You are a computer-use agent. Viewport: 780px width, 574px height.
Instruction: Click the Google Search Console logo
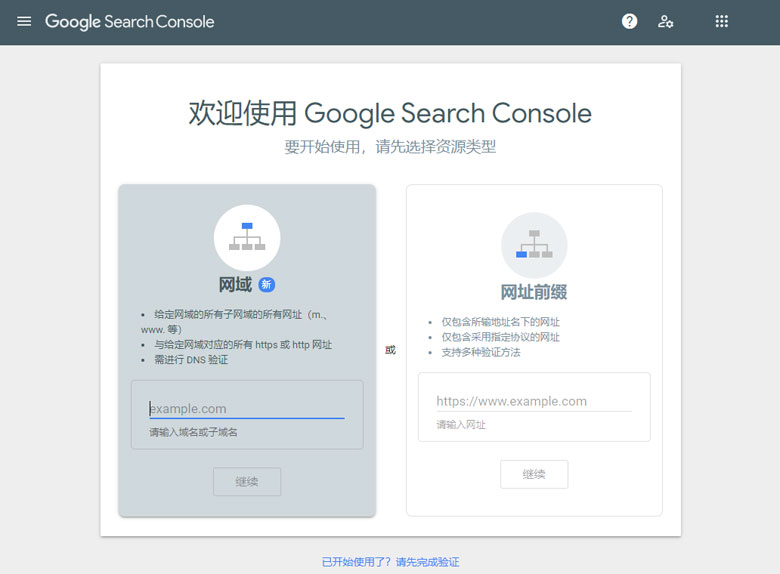(x=129, y=21)
